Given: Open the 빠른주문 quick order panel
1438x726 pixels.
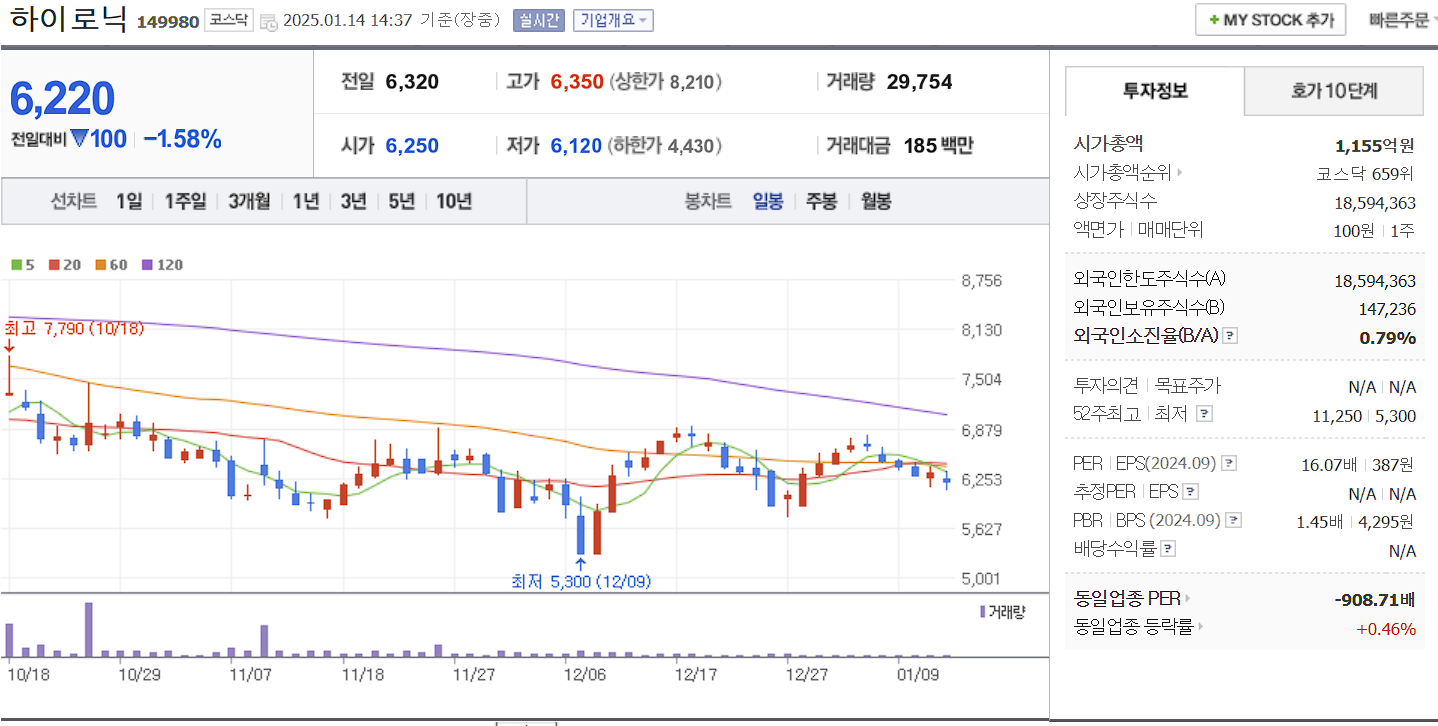Looking at the screenshot, I should [x=1398, y=19].
